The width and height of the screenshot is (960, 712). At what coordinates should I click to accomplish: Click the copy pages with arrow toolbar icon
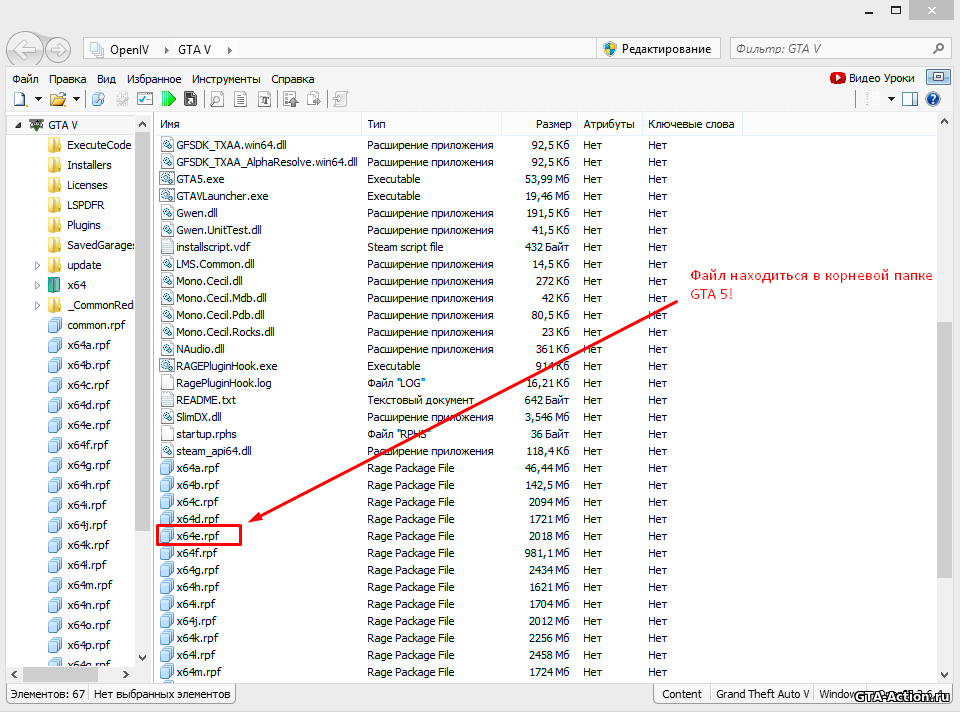(x=313, y=99)
